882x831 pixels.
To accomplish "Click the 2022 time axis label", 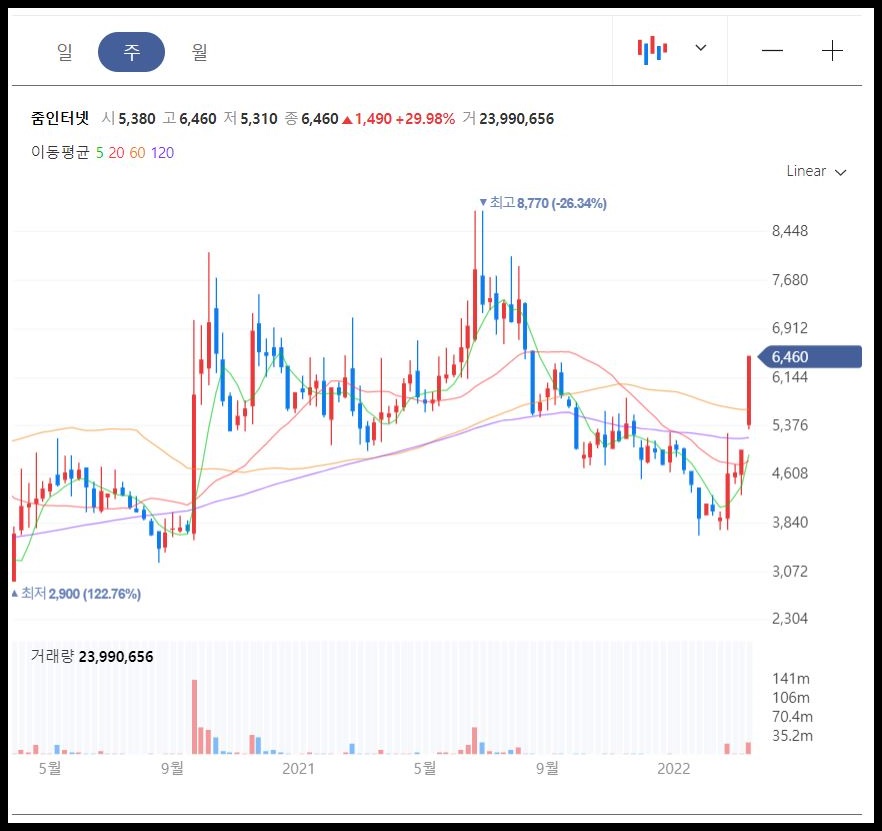I will tap(673, 769).
